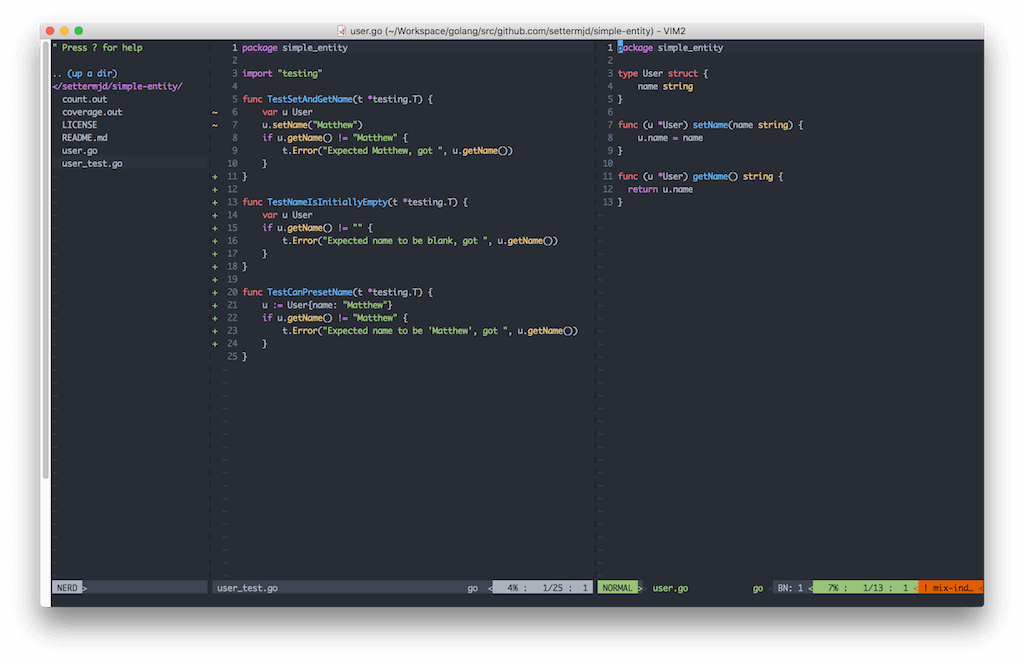Click user_test.go name in the middle statusline

(x=249, y=587)
